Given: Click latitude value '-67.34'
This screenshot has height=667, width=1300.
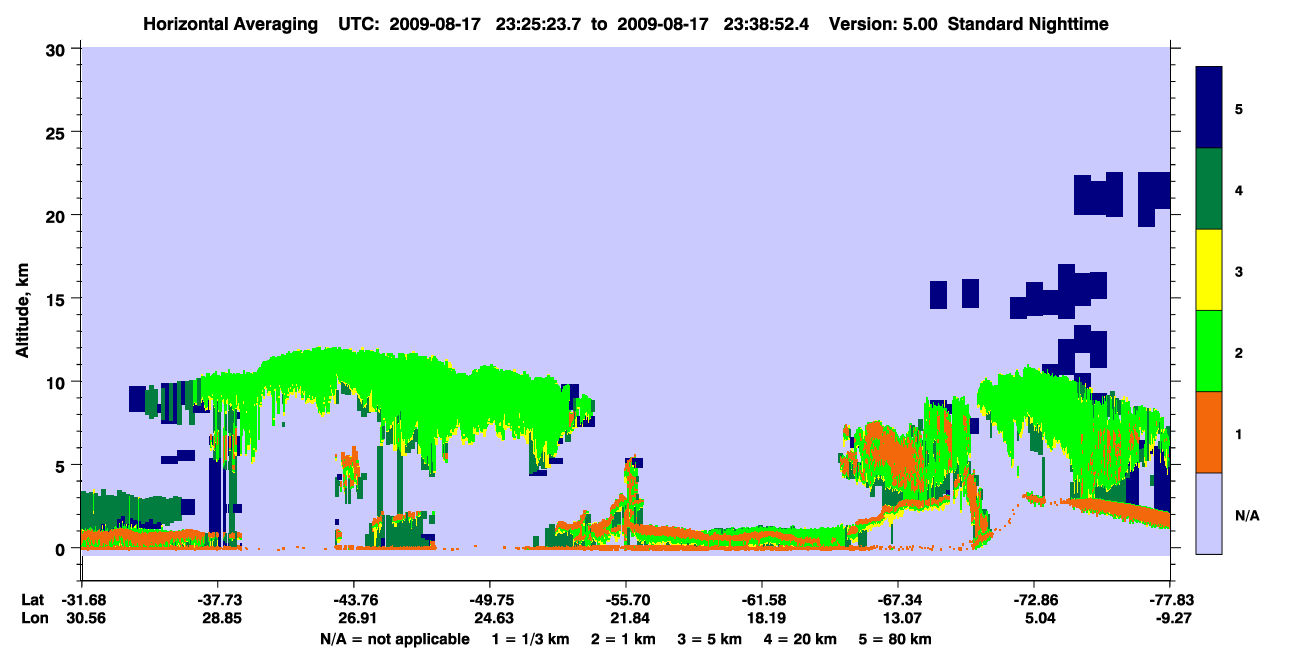Looking at the screenshot, I should [x=898, y=600].
